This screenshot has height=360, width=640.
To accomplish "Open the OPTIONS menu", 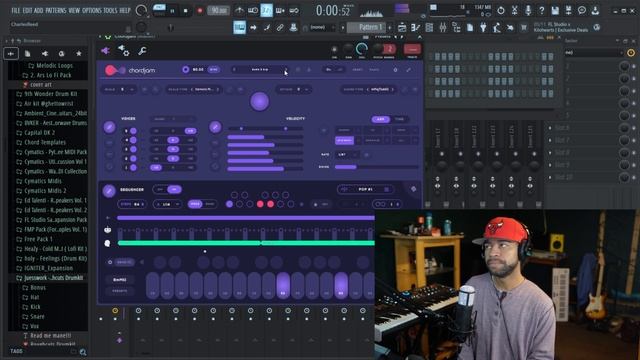I will [x=92, y=10].
